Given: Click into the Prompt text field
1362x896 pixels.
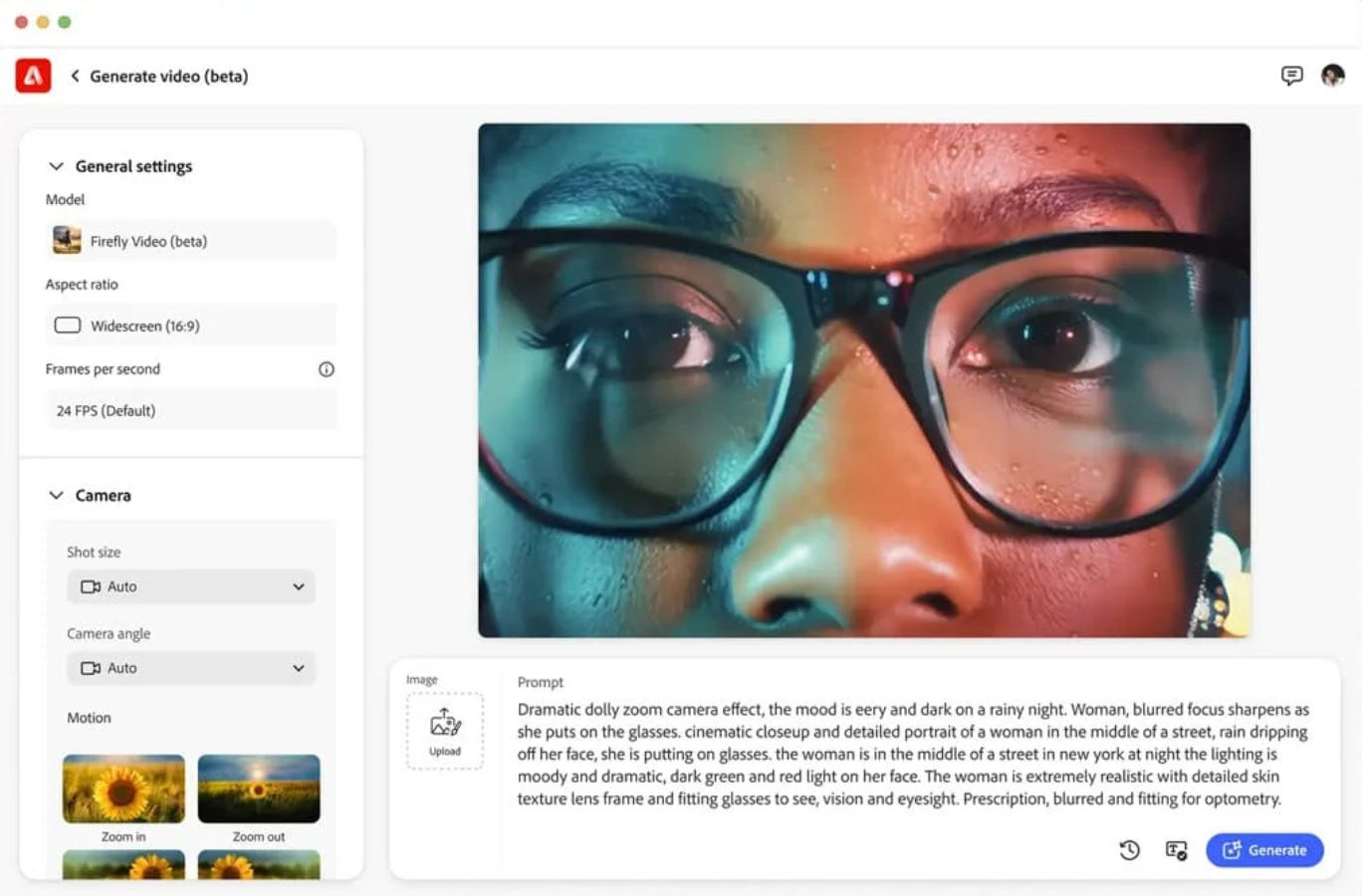Looking at the screenshot, I should [913, 754].
